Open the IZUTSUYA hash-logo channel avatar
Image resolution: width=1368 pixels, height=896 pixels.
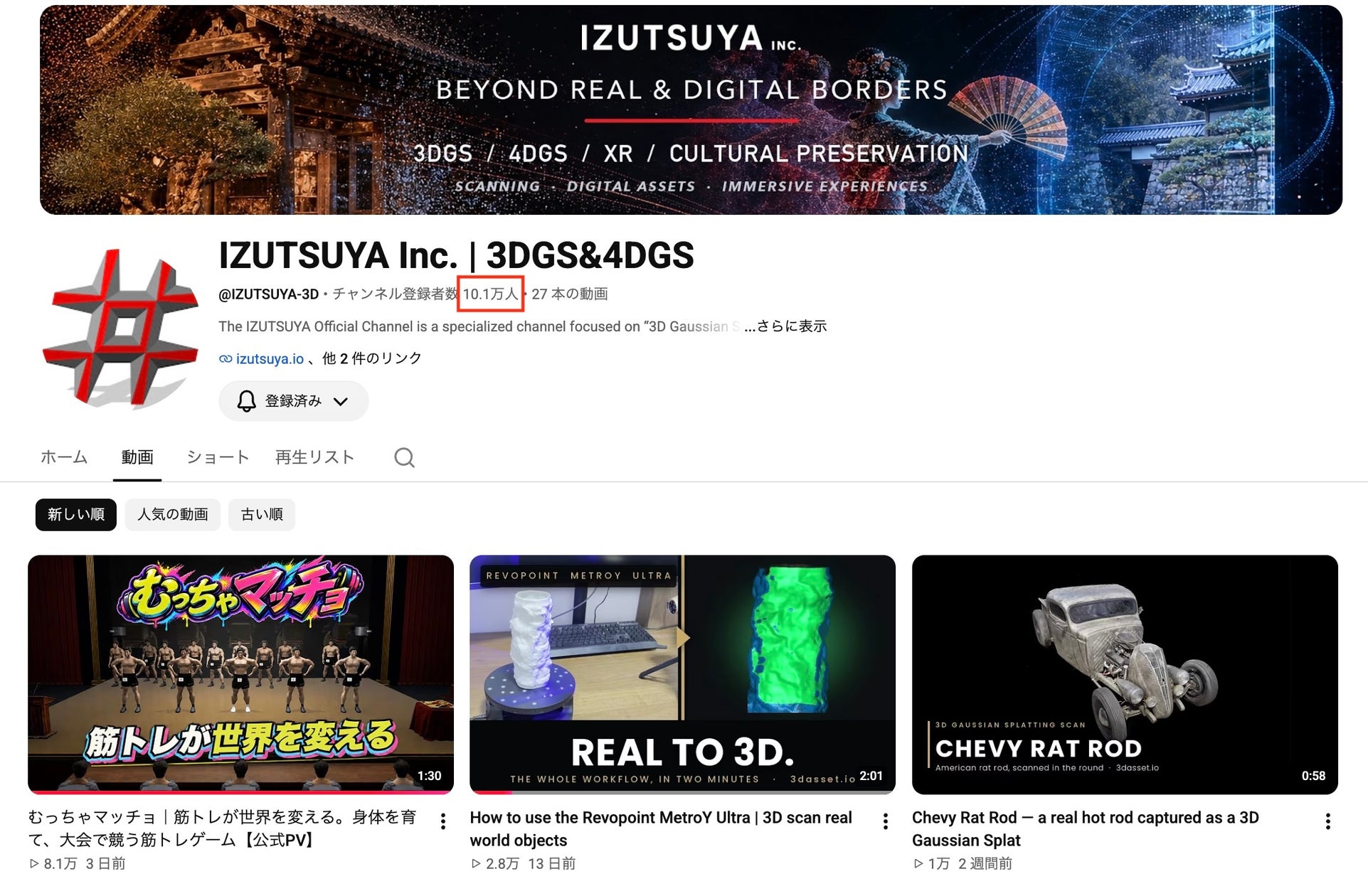coord(121,329)
